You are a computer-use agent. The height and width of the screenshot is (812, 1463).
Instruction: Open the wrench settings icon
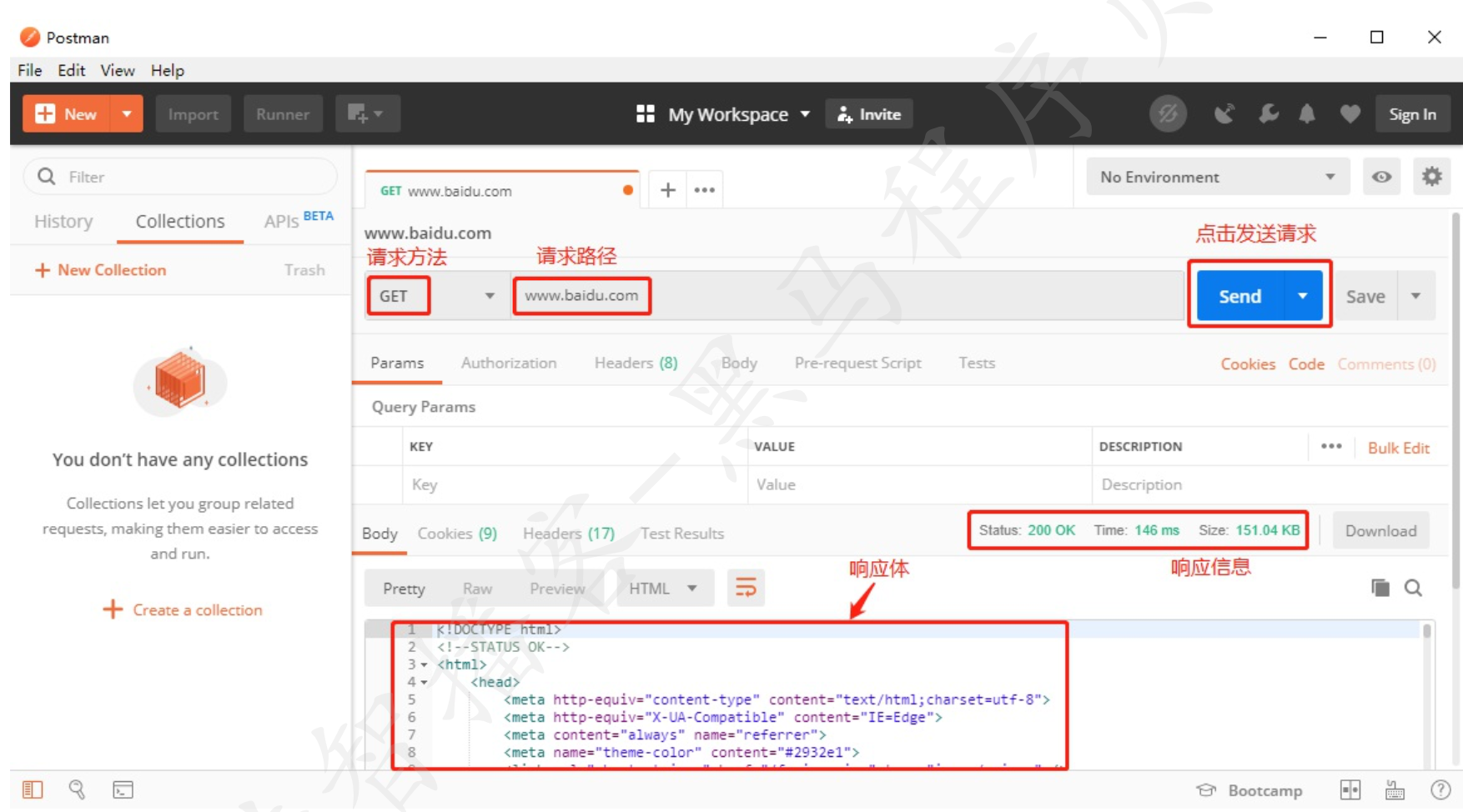(1268, 114)
